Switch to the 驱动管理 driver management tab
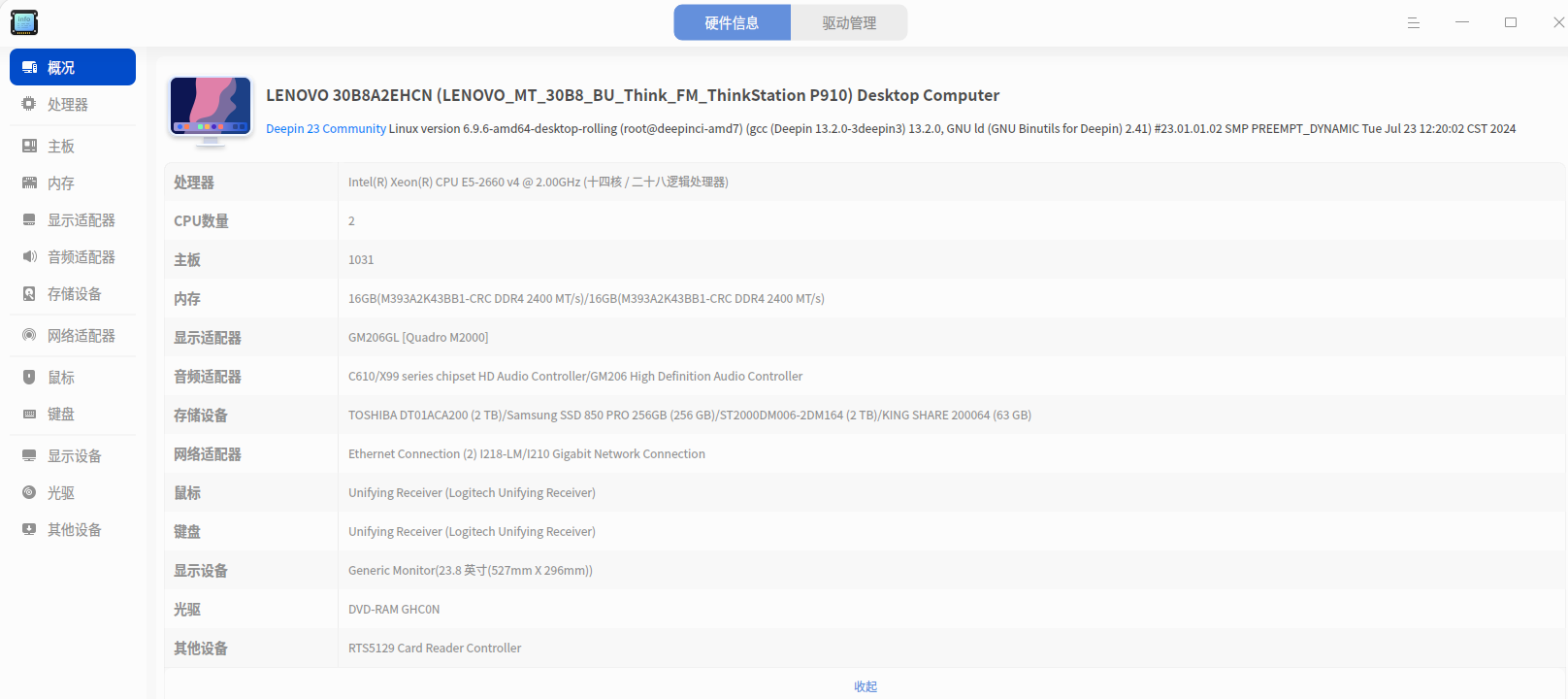Image resolution: width=1568 pixels, height=699 pixels. tap(849, 23)
